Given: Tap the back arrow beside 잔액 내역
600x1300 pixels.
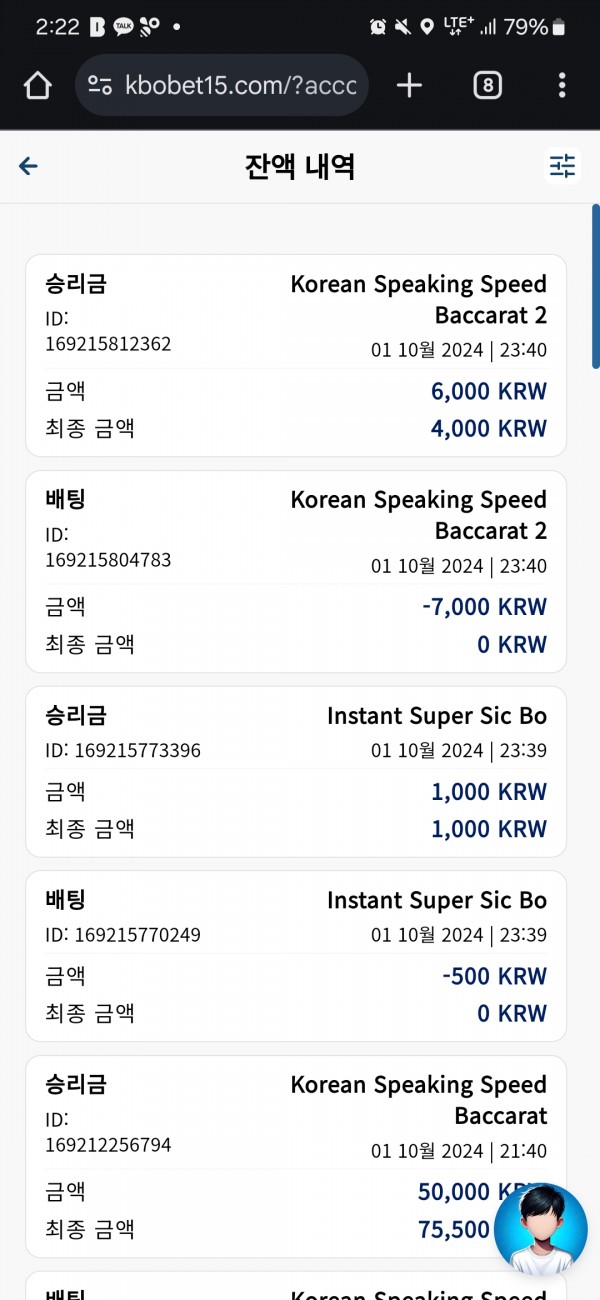Looking at the screenshot, I should [x=28, y=166].
